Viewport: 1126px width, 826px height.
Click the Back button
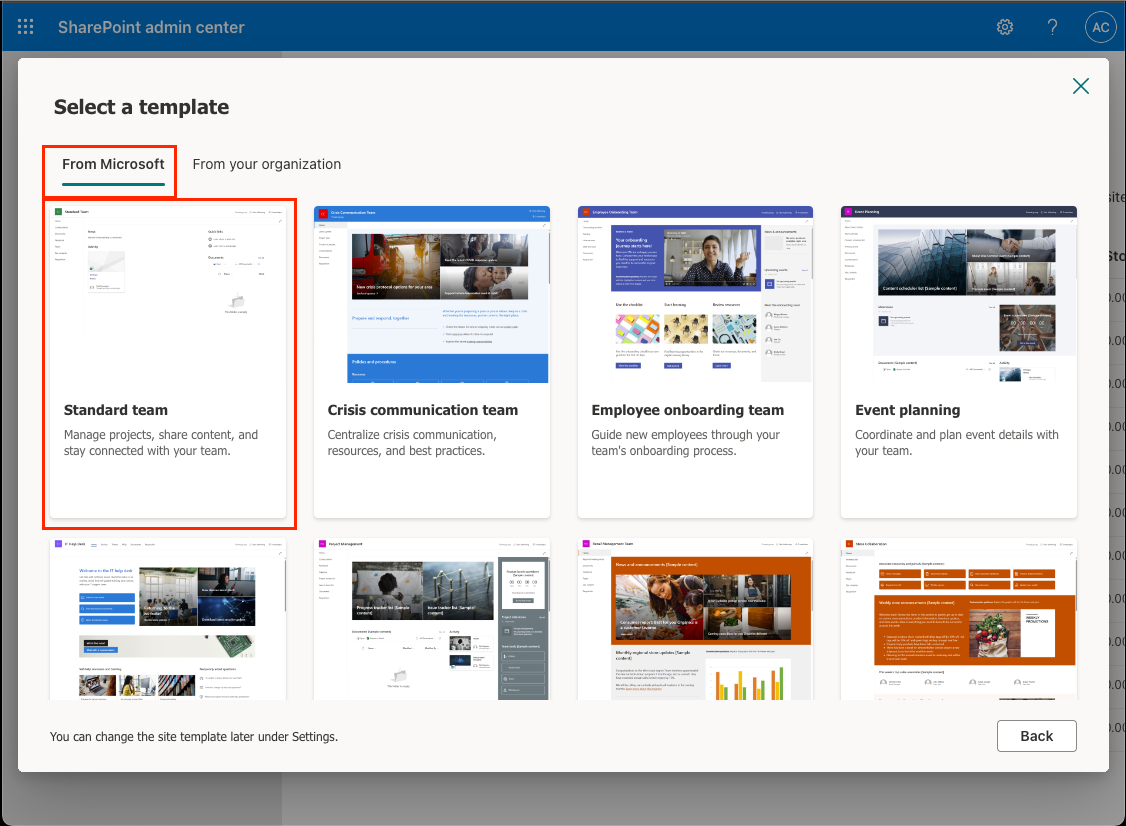(1036, 736)
